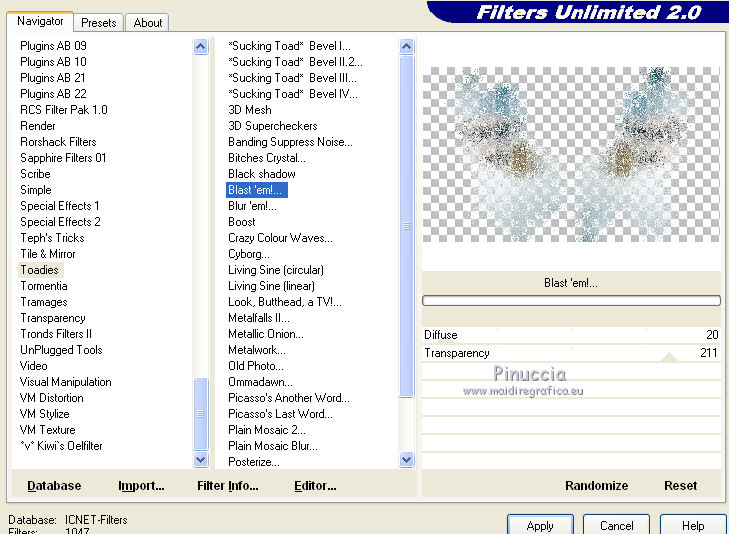Select Toadies in the category list
This screenshot has width=729, height=534.
(40, 270)
